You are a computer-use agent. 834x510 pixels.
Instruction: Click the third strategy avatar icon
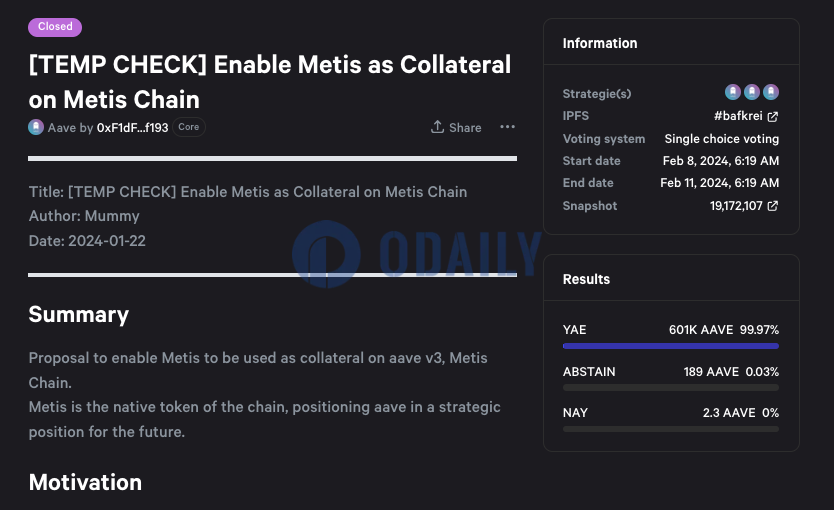pos(771,92)
